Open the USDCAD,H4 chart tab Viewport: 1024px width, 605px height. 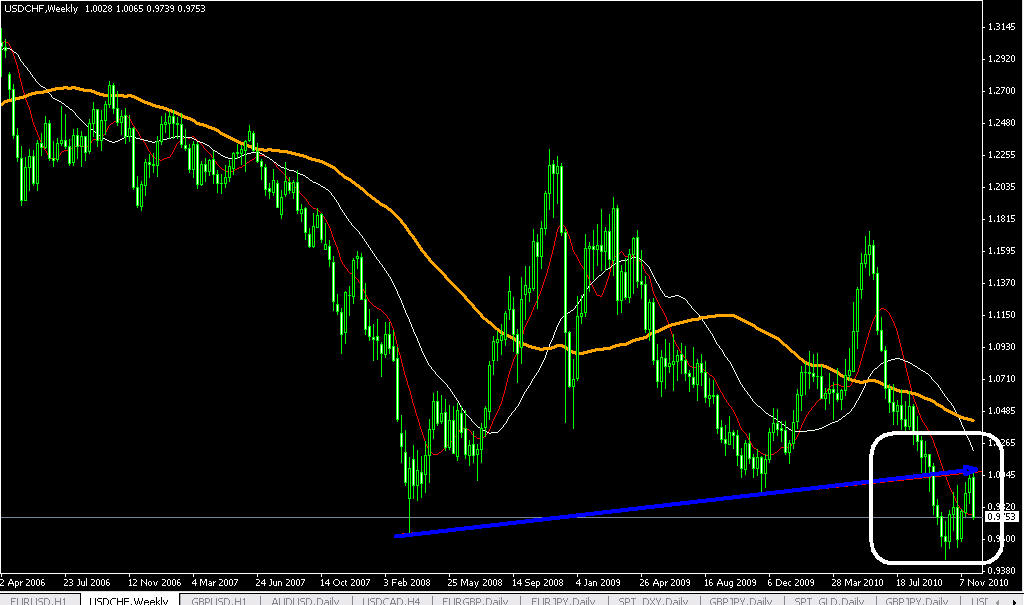391,600
